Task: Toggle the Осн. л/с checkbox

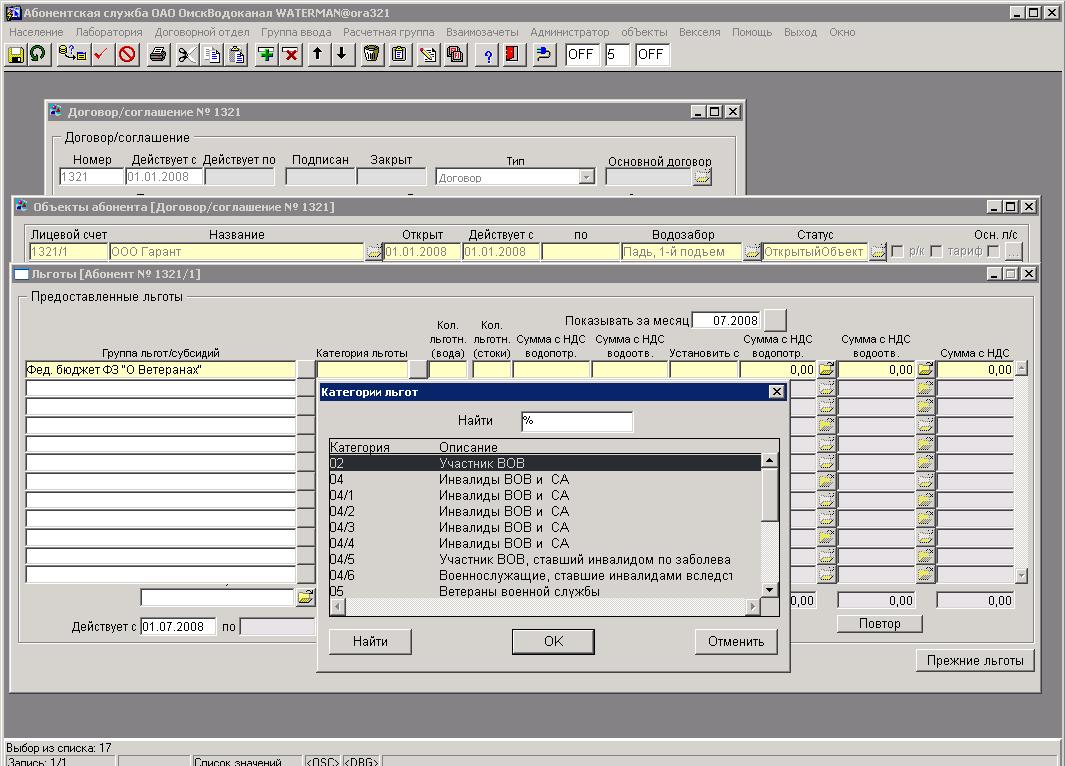Action: tap(993, 252)
